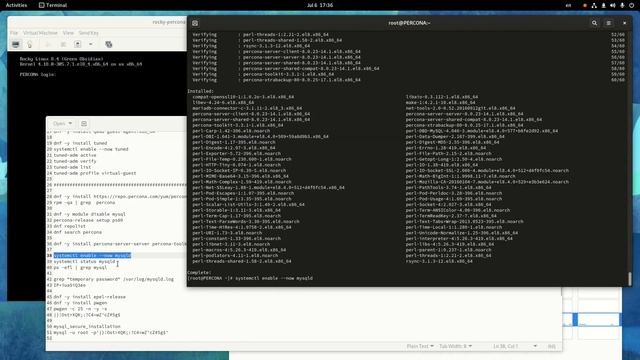Screen dimensions: 640x360
Task: Open Plain Text language dropdown
Action: [420, 346]
